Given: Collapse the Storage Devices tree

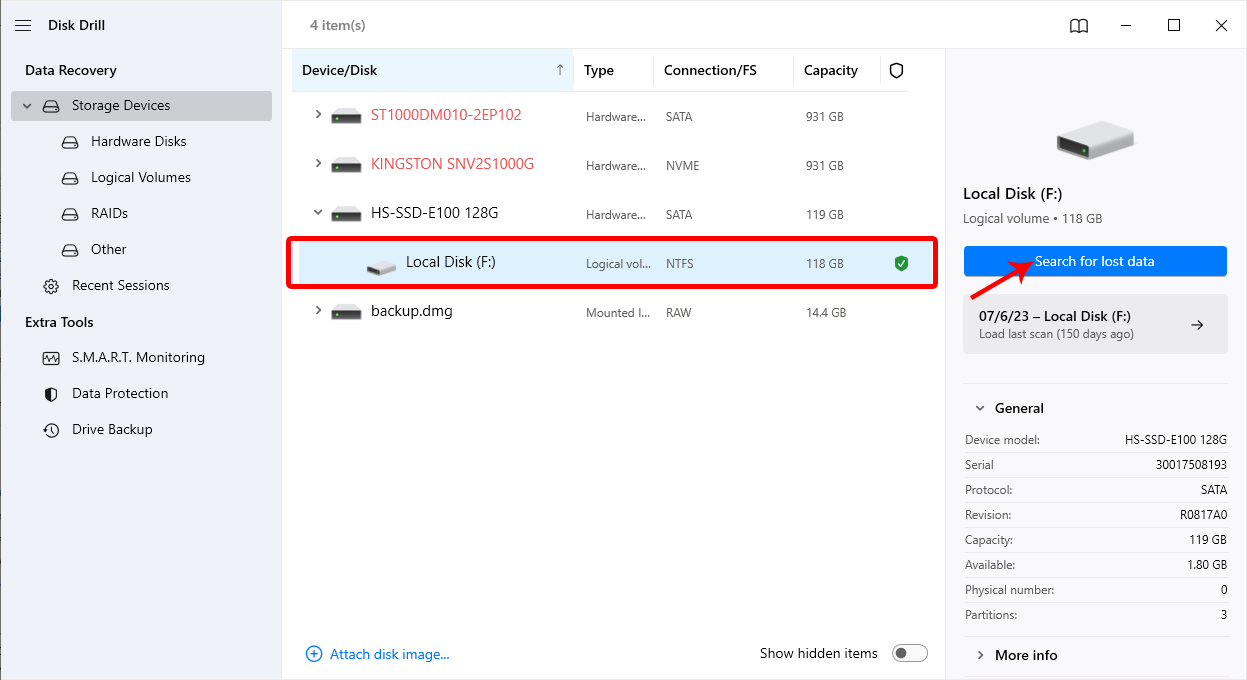Looking at the screenshot, I should point(27,106).
